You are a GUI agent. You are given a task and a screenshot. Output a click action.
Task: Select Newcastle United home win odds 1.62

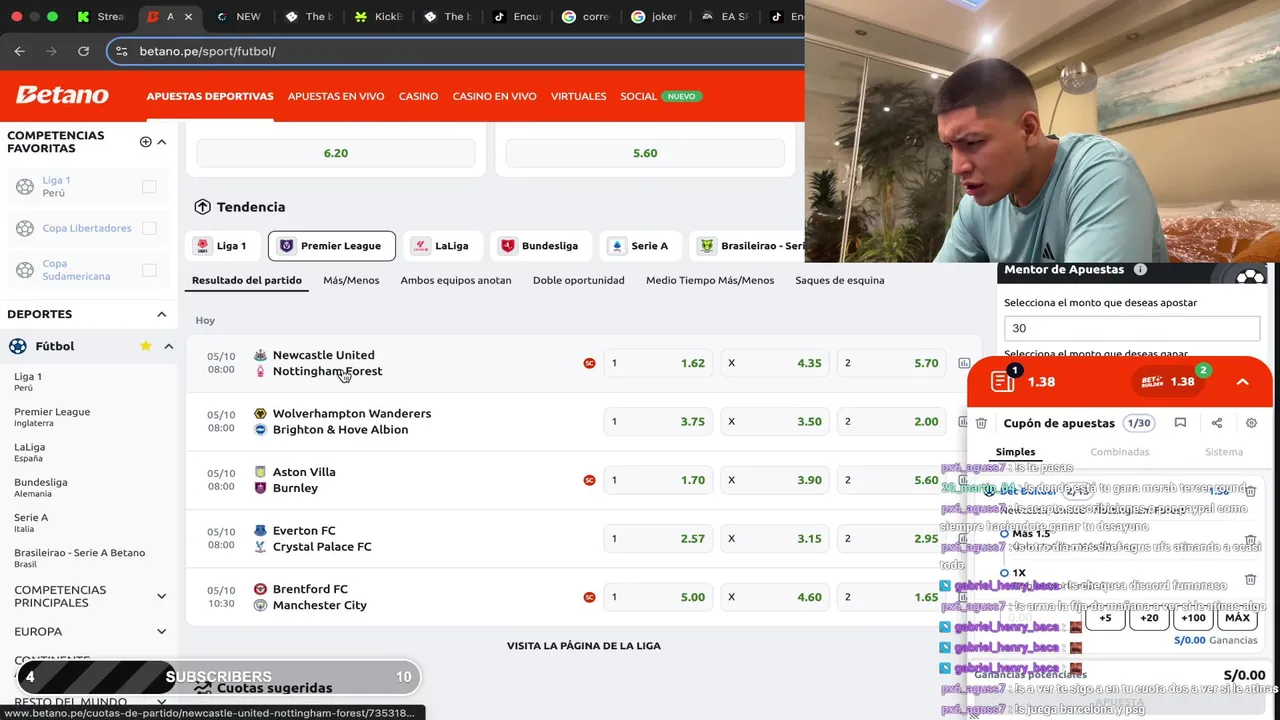[x=660, y=363]
